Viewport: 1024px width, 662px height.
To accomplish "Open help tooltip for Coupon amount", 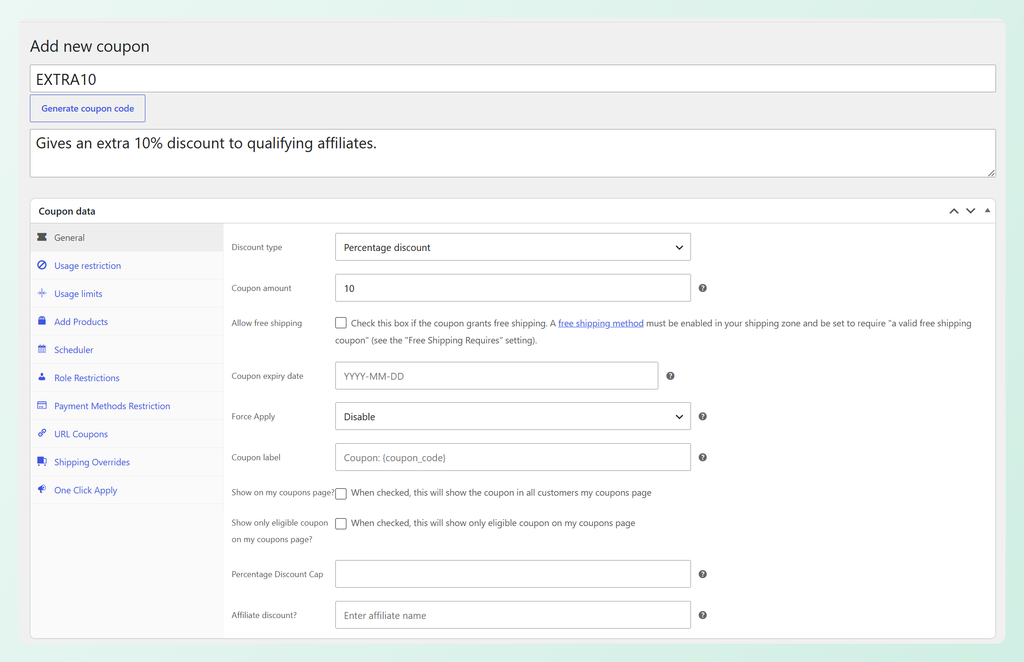I will tap(703, 288).
